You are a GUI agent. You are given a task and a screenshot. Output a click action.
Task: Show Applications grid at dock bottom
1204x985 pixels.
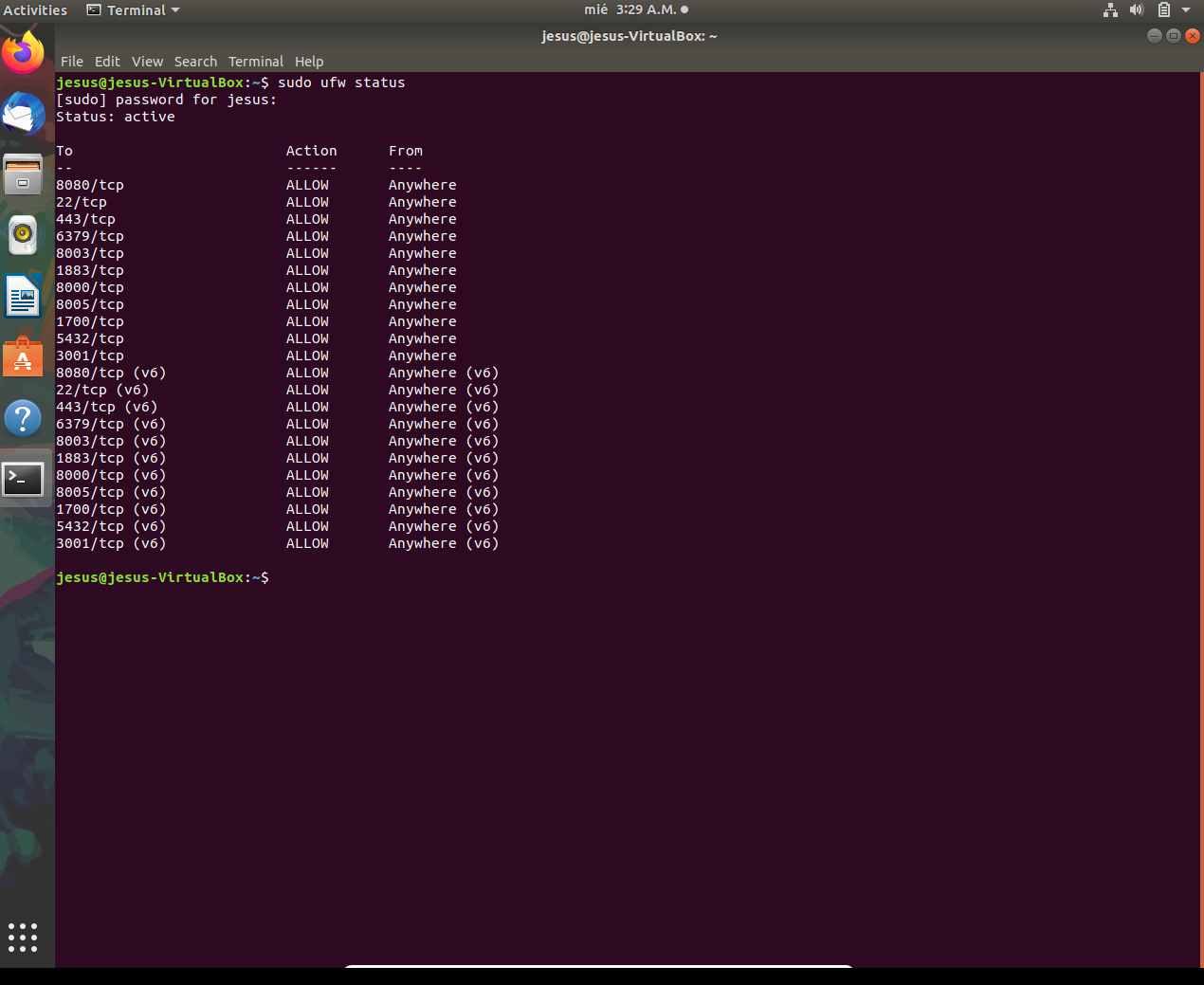23,938
